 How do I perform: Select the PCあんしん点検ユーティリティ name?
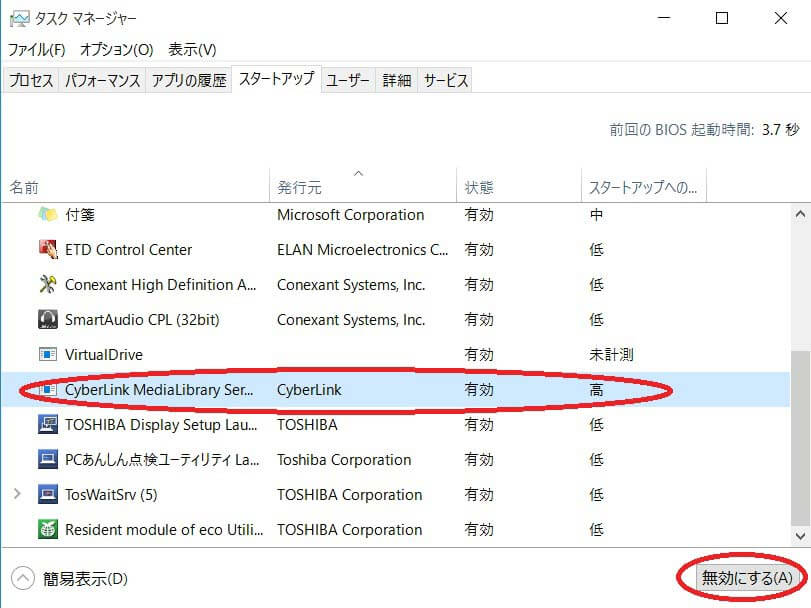click(x=162, y=460)
